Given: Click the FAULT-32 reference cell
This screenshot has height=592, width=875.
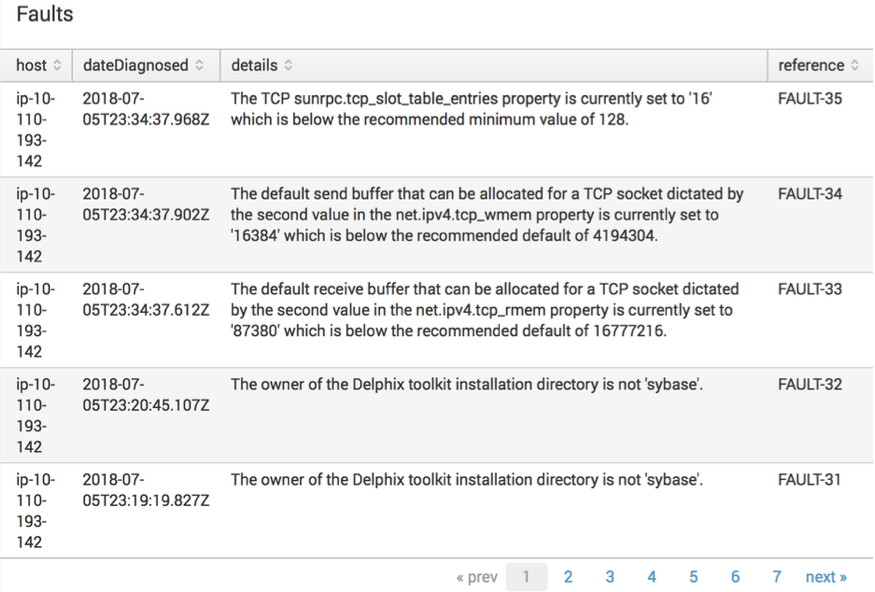Looking at the screenshot, I should pos(810,384).
